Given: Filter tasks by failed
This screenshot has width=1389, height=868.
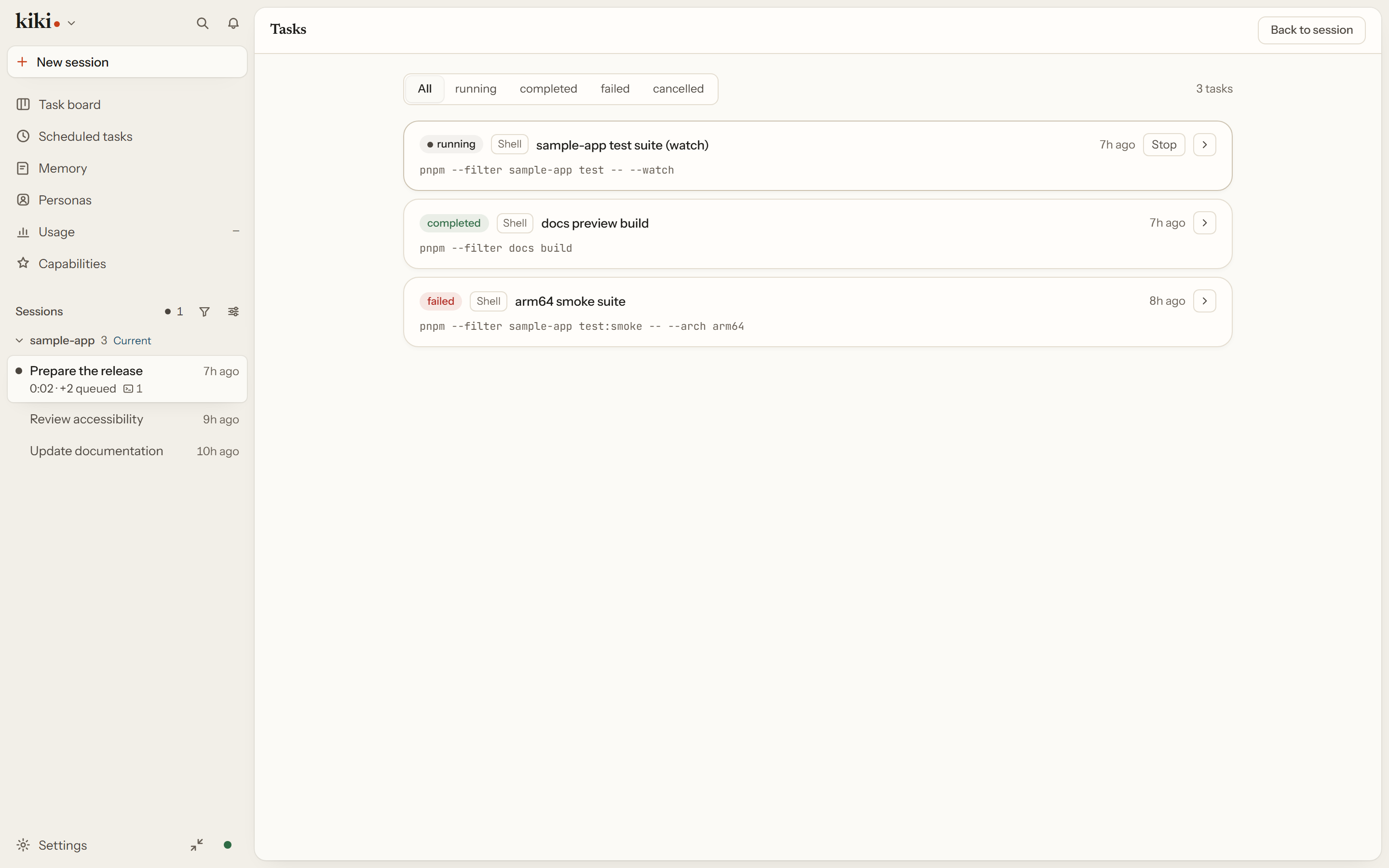Looking at the screenshot, I should (615, 89).
